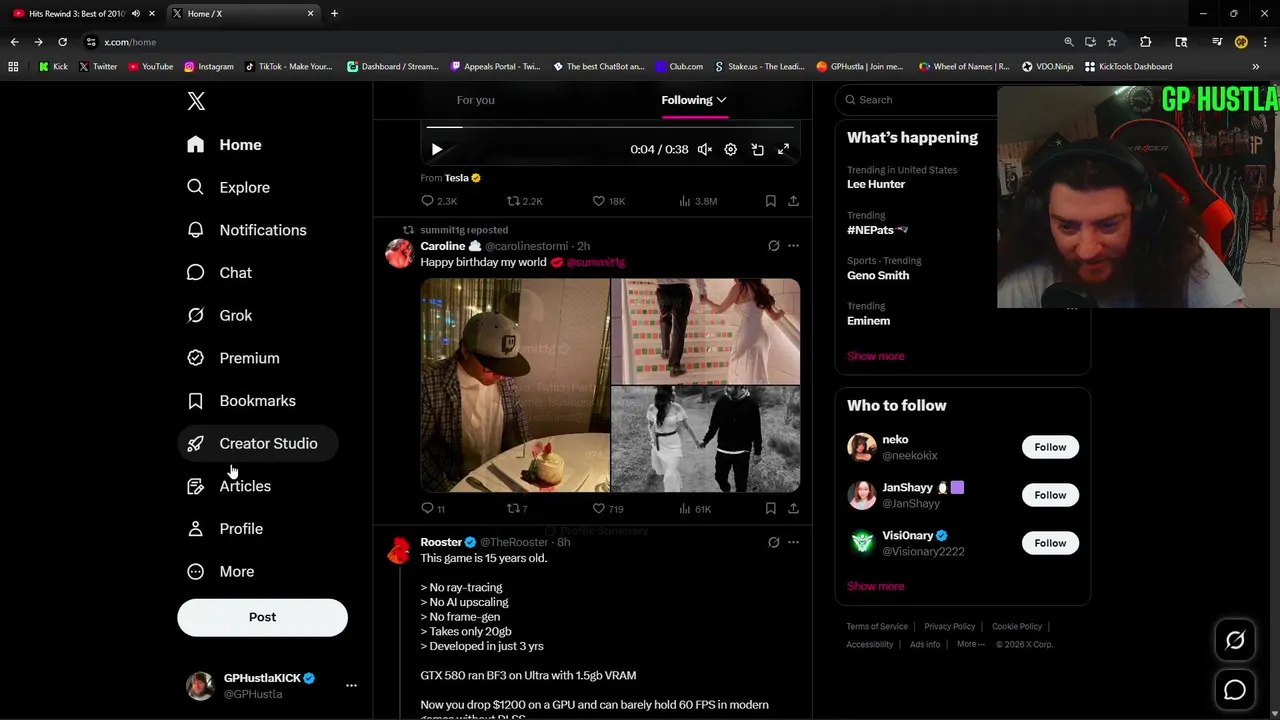1280x720 pixels.
Task: Open account menu dots beside GPHustlaKICK
Action: coord(351,686)
